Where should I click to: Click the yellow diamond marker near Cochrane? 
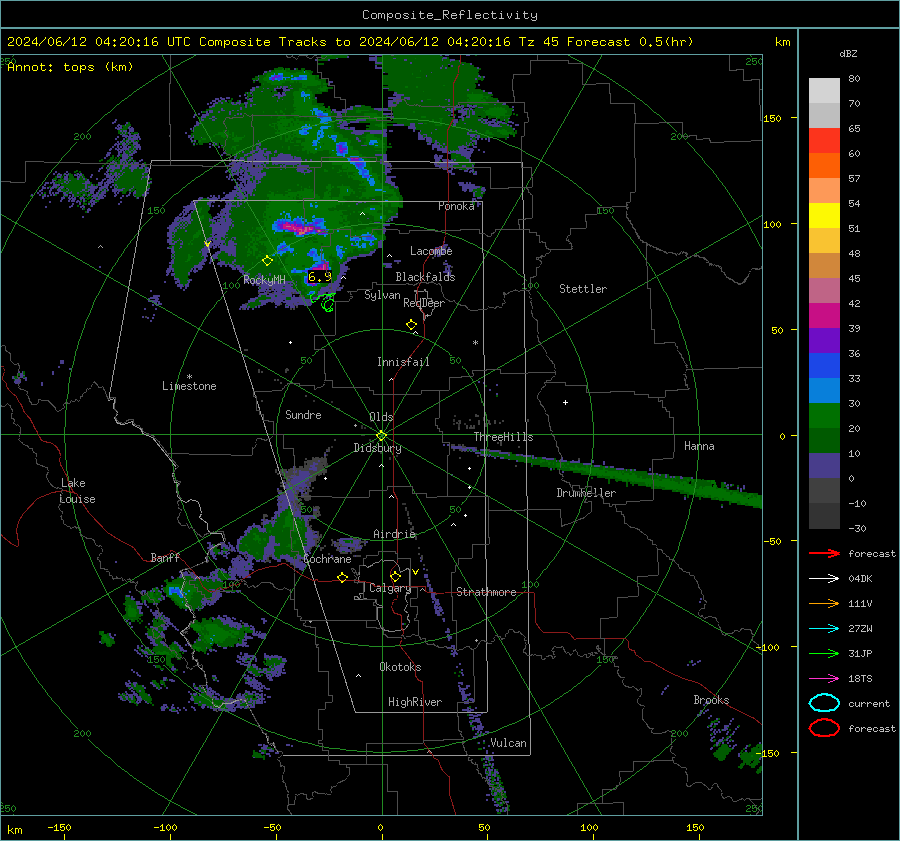coord(343,577)
